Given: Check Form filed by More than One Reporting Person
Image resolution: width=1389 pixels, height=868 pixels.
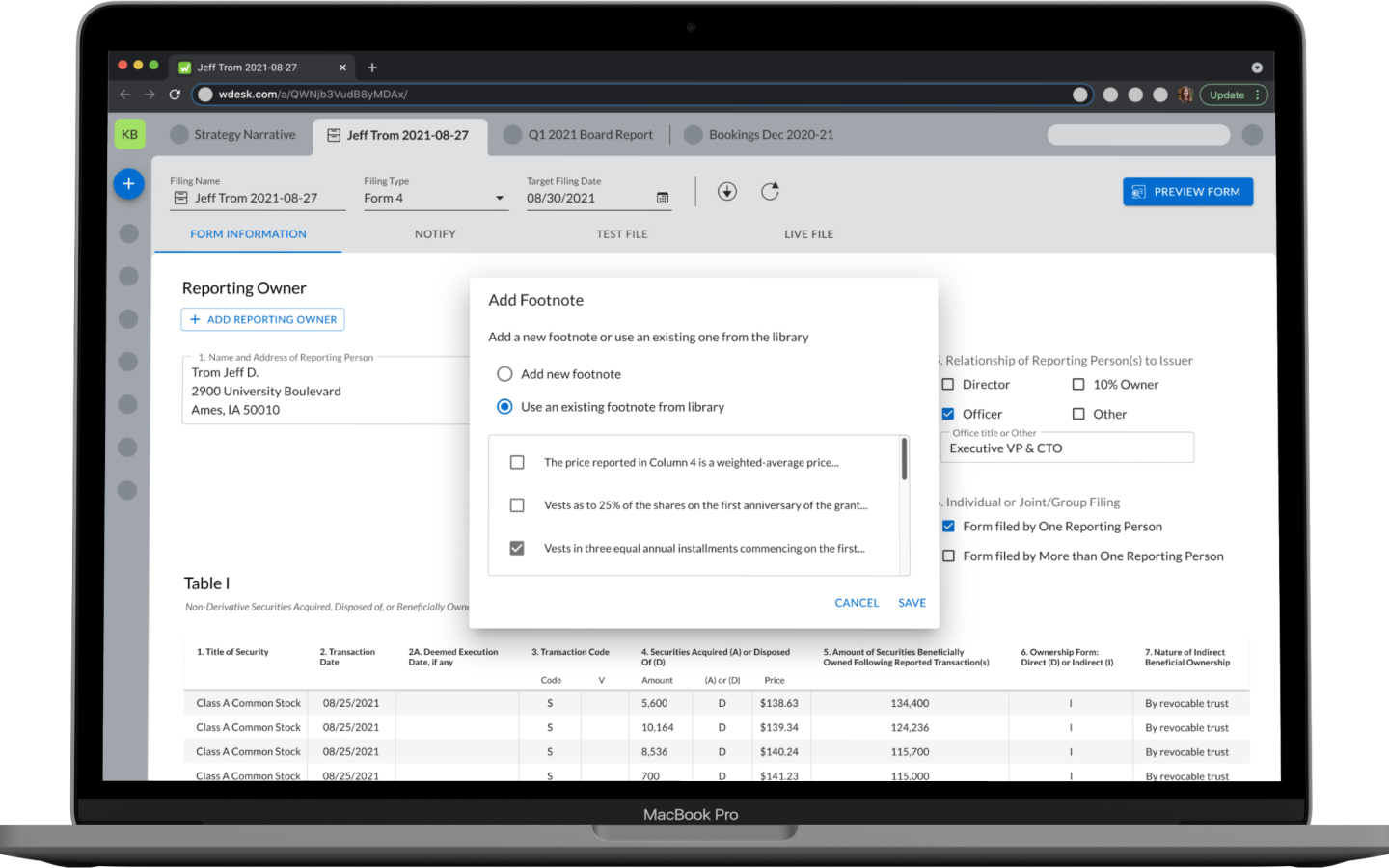Looking at the screenshot, I should click(948, 556).
